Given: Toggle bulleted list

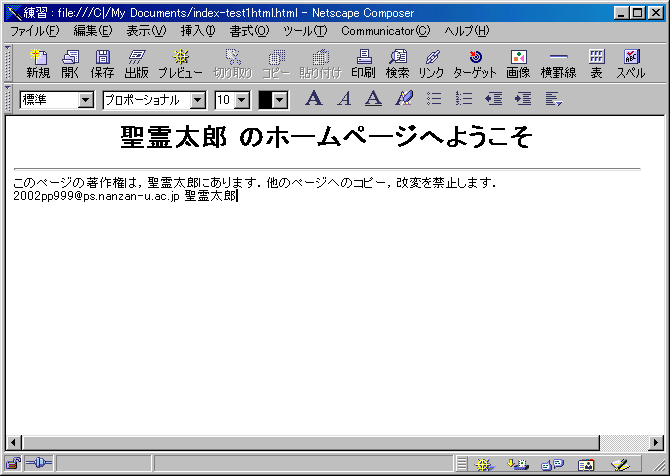Looking at the screenshot, I should (x=434, y=99).
